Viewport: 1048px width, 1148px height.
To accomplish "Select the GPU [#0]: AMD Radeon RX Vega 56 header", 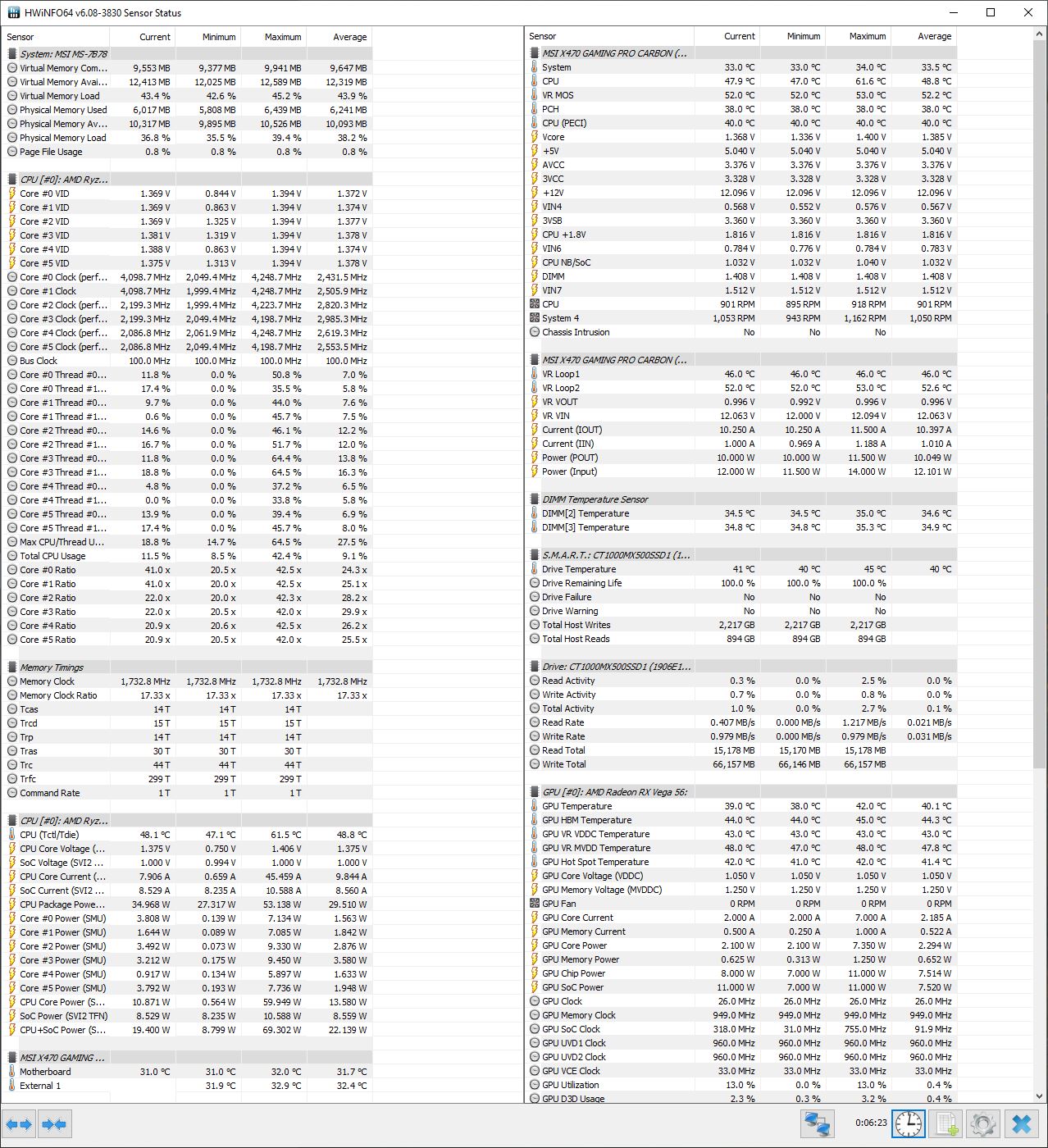I will click(x=741, y=792).
